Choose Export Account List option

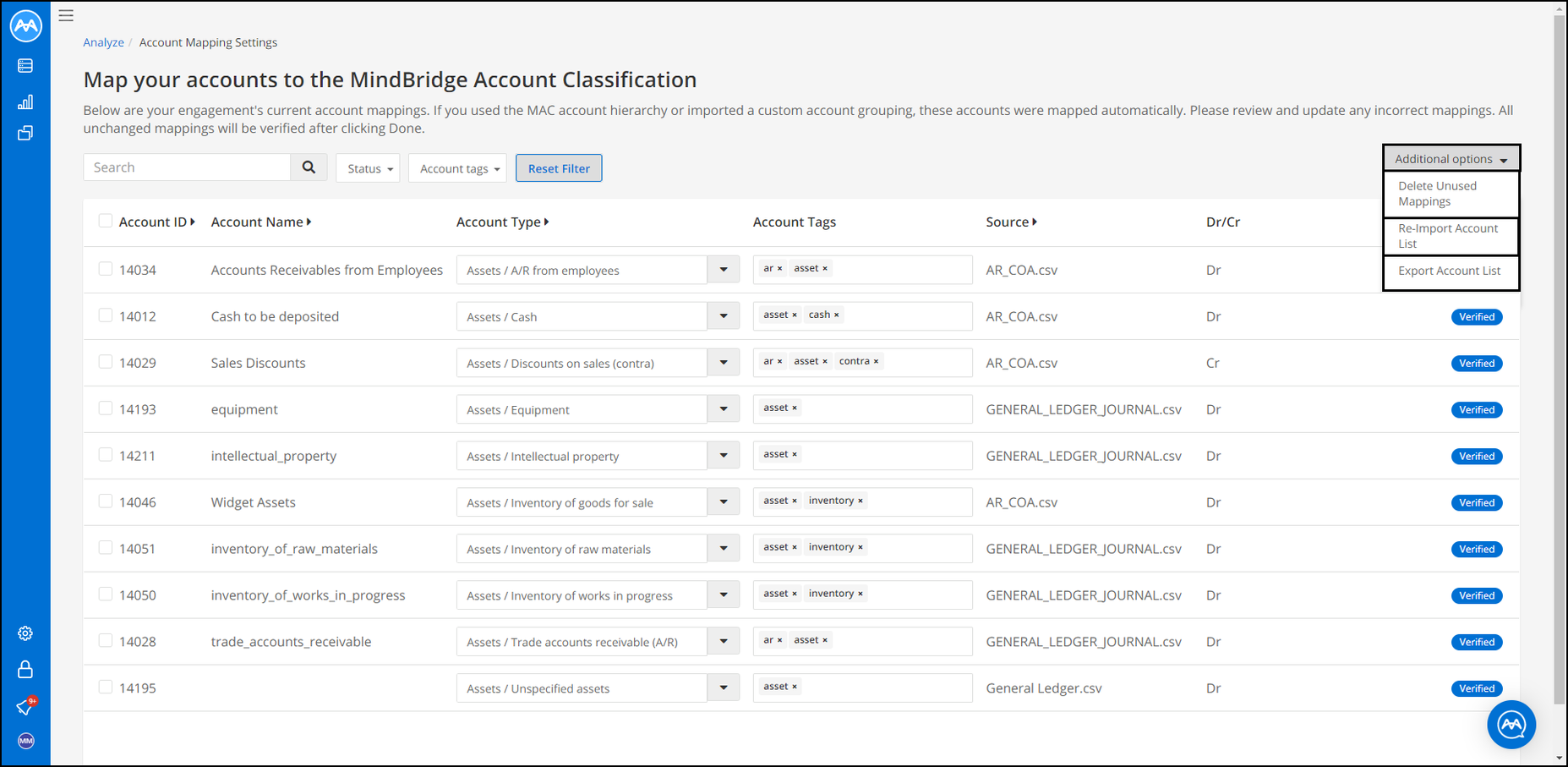[x=1451, y=271]
